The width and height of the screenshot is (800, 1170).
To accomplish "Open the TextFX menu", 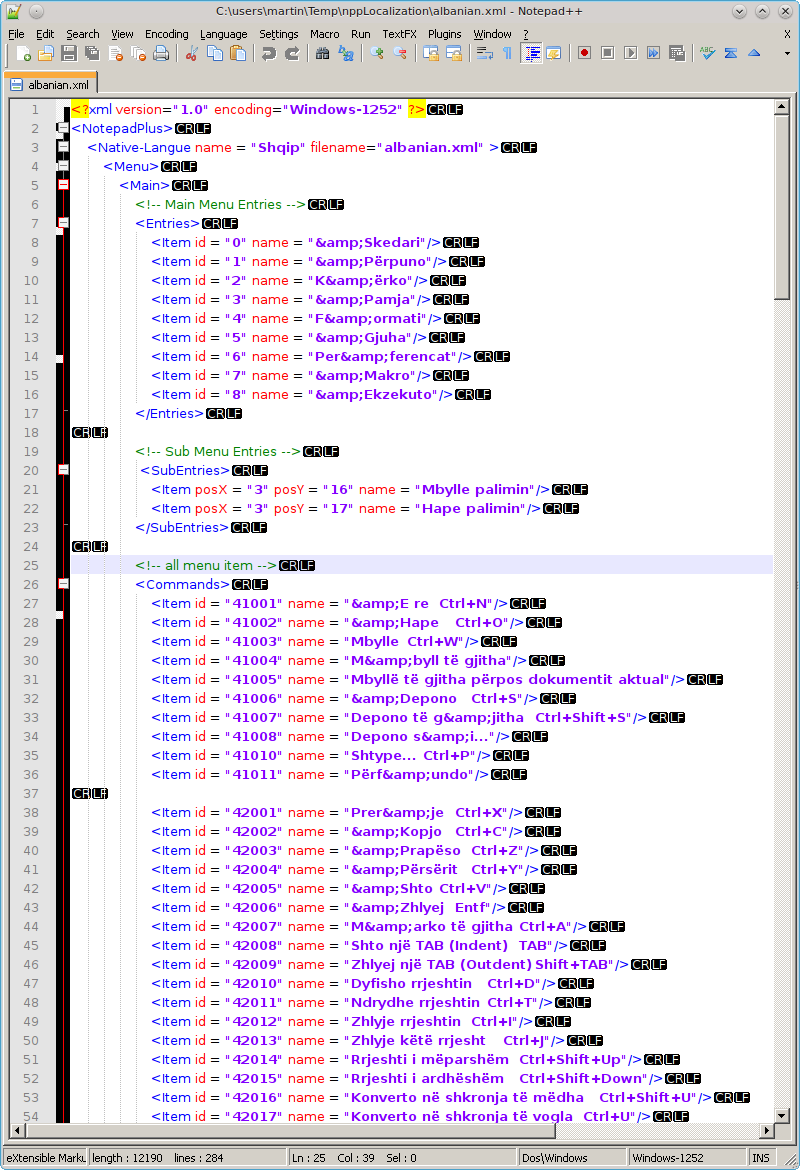I will click(x=399, y=34).
